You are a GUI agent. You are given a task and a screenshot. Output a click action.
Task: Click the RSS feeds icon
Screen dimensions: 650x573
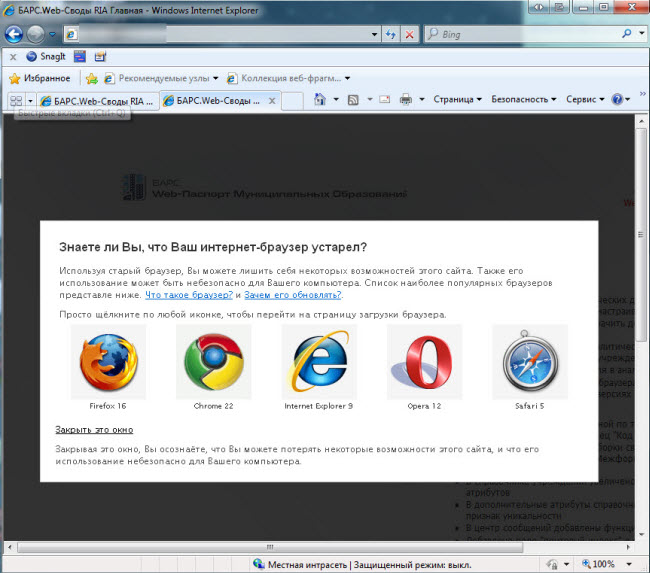click(x=353, y=100)
